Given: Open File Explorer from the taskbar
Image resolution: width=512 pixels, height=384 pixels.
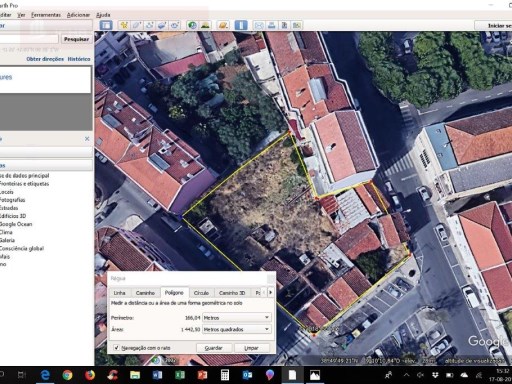Looking at the screenshot, I should [x=135, y=375].
